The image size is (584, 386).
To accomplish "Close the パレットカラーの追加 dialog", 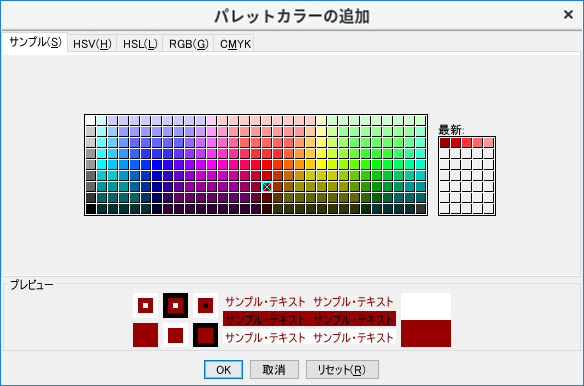I will click(568, 15).
